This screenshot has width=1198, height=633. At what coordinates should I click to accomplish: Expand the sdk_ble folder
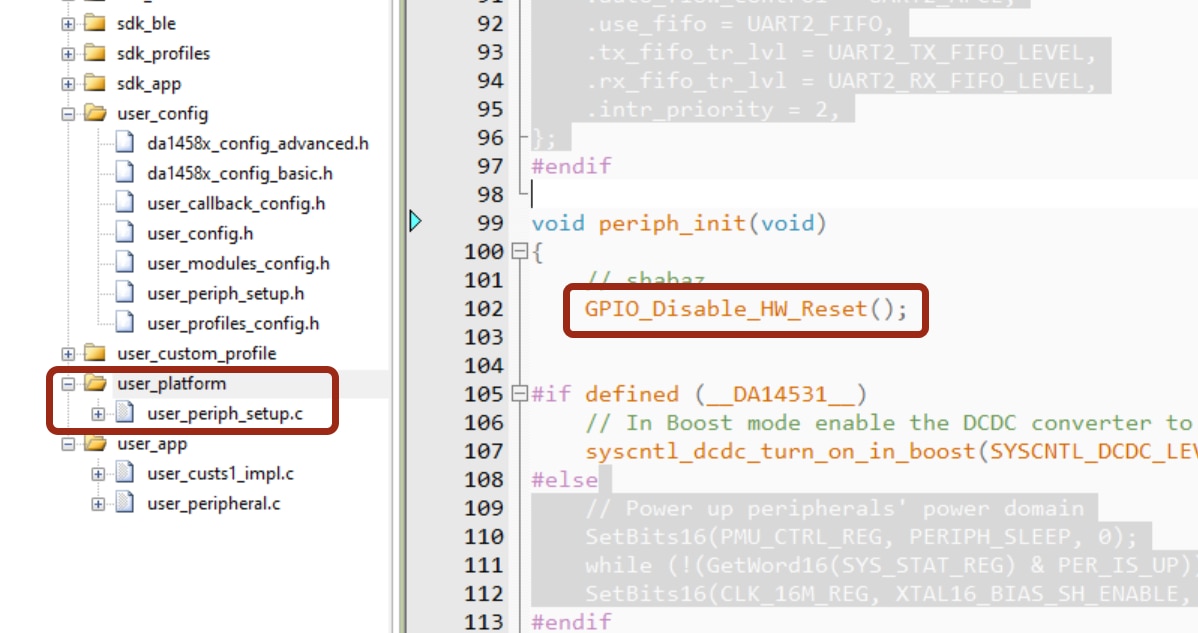[68, 24]
